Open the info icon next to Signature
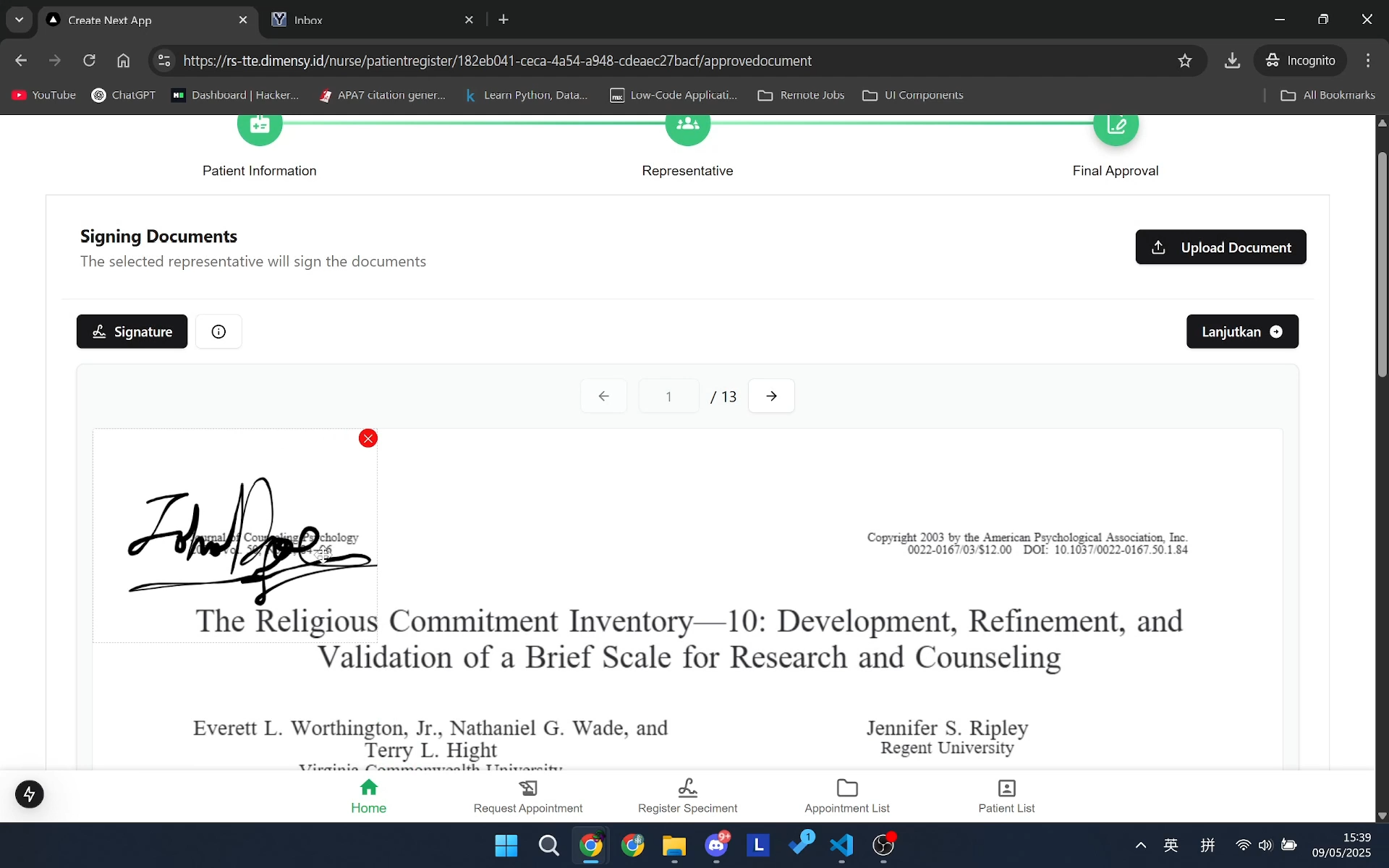This screenshot has width=1389, height=868. (x=218, y=331)
